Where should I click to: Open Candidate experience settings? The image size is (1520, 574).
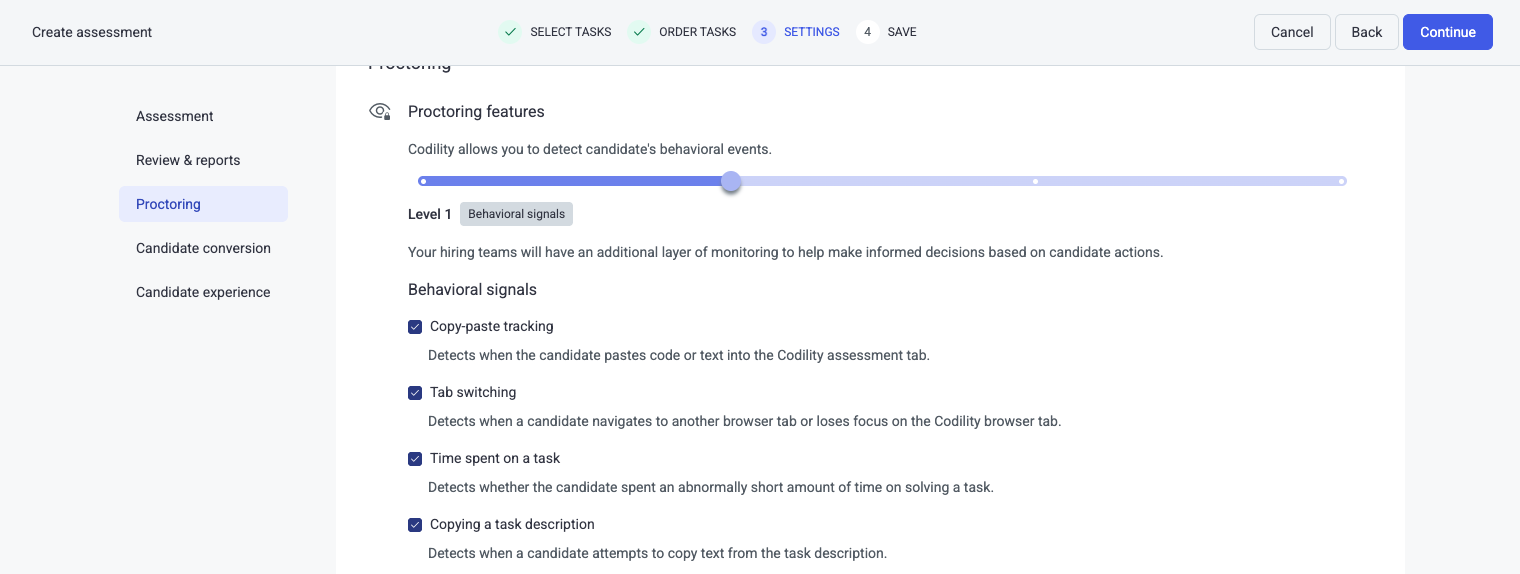click(203, 292)
